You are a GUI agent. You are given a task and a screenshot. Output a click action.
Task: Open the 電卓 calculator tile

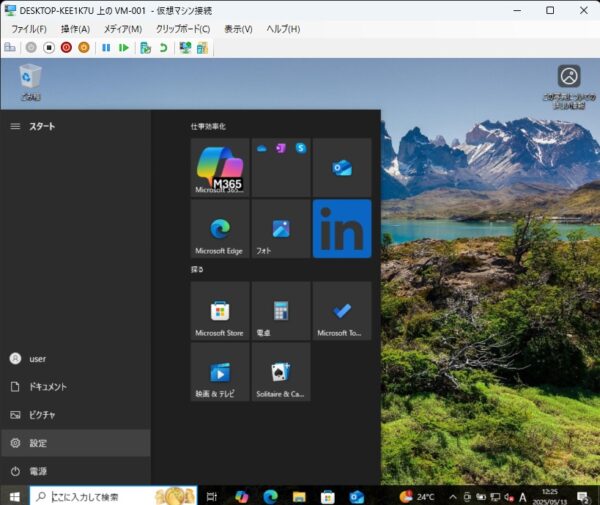click(x=281, y=311)
